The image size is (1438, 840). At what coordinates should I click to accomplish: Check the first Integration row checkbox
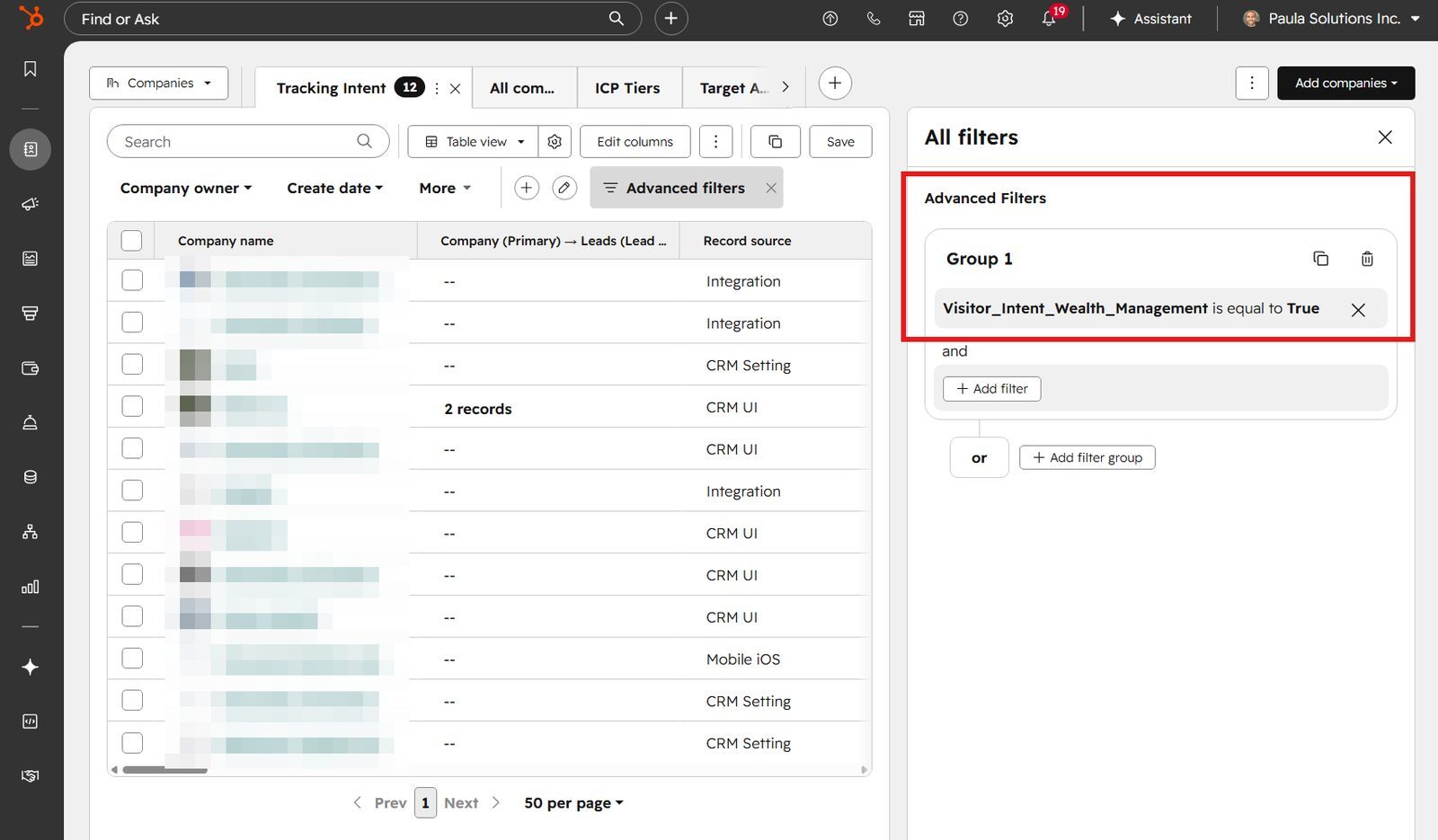[132, 280]
